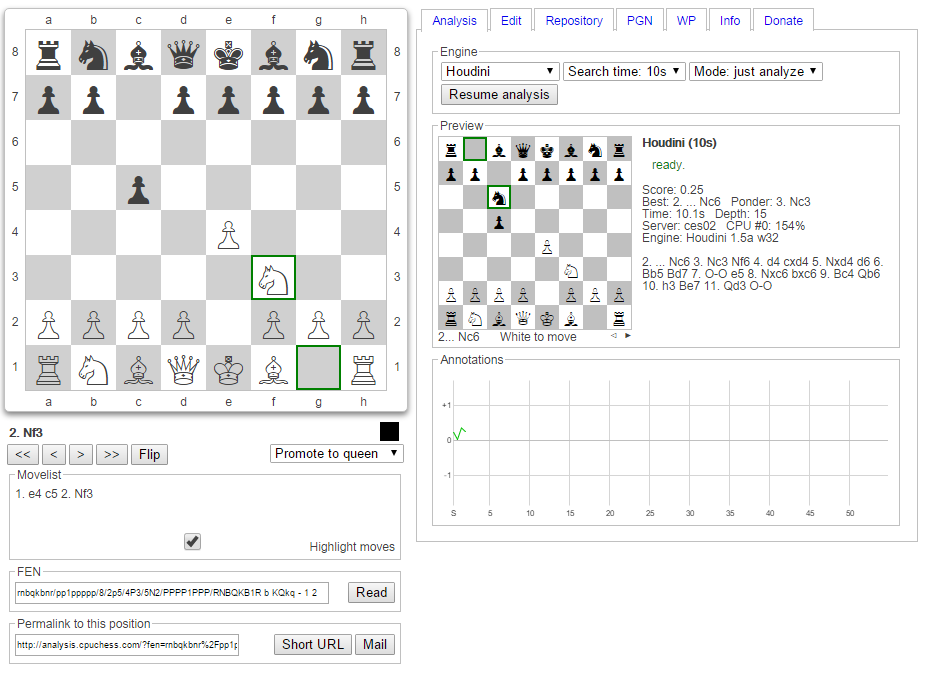Toggle the Highlight moves checkbox
This screenshot has width=935, height=686.
coord(193,541)
